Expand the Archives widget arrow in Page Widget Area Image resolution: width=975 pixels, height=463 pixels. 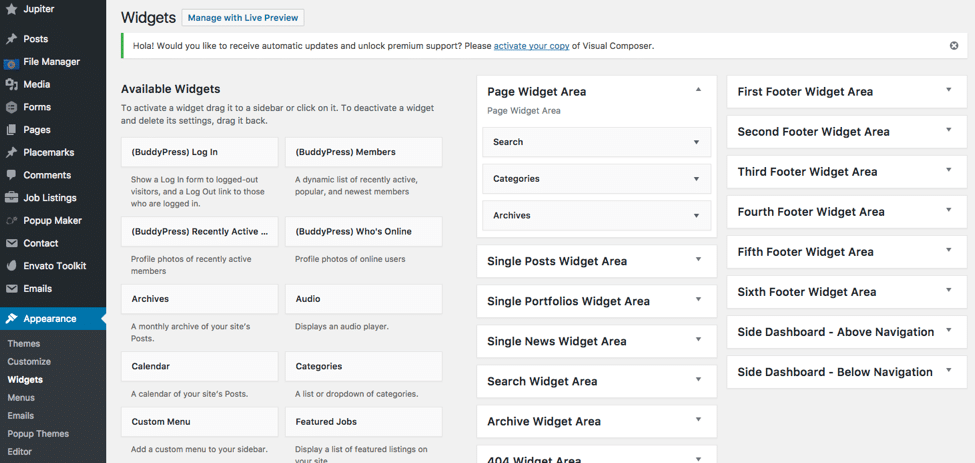tap(696, 216)
